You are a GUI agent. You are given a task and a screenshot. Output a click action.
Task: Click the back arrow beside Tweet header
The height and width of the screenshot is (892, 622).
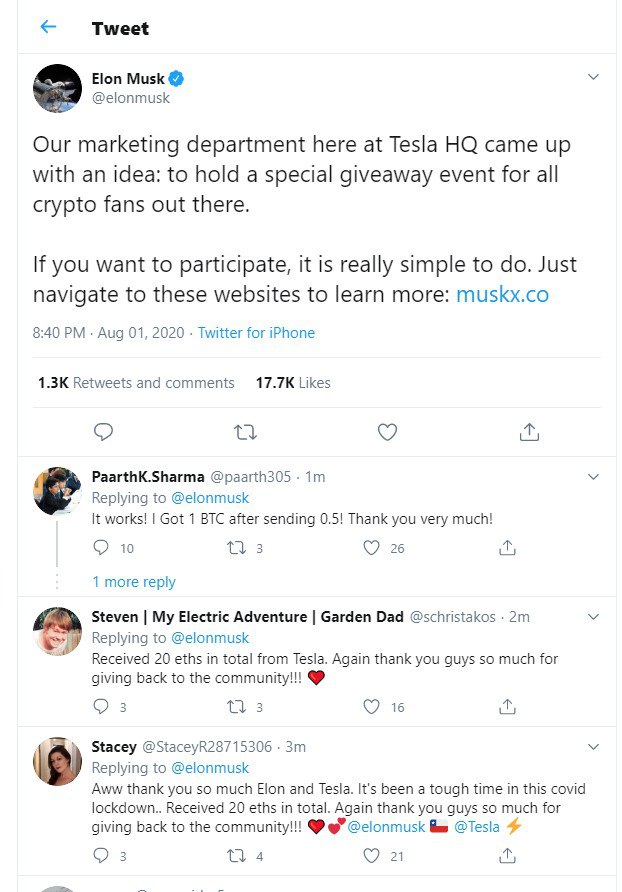click(x=48, y=27)
